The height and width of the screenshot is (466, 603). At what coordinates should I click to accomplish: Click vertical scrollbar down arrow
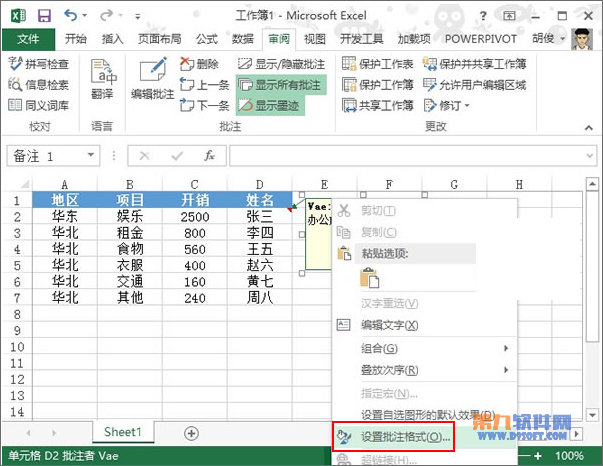pyautogui.click(x=592, y=415)
